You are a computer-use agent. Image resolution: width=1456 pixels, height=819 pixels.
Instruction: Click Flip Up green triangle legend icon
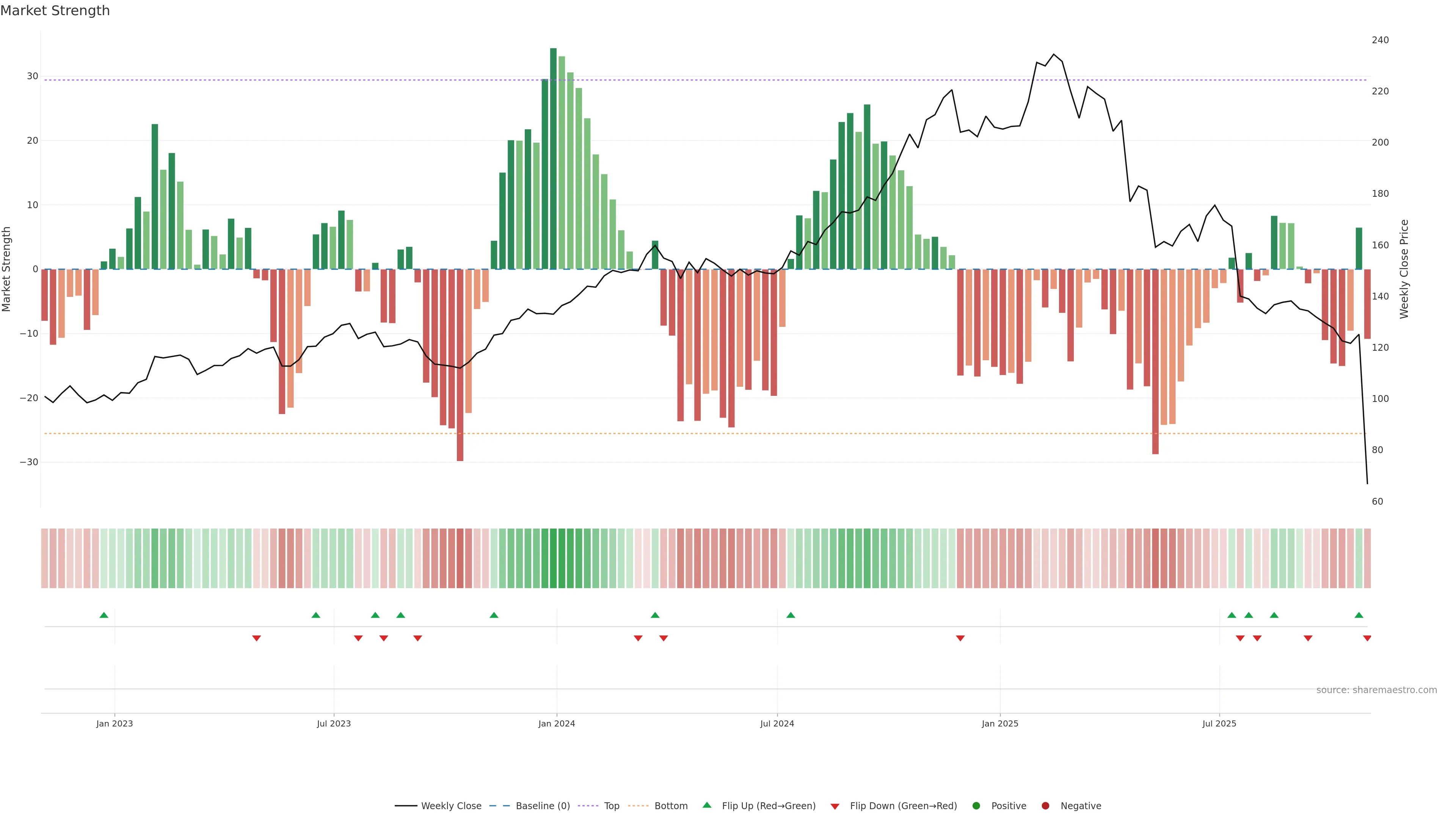point(706,805)
